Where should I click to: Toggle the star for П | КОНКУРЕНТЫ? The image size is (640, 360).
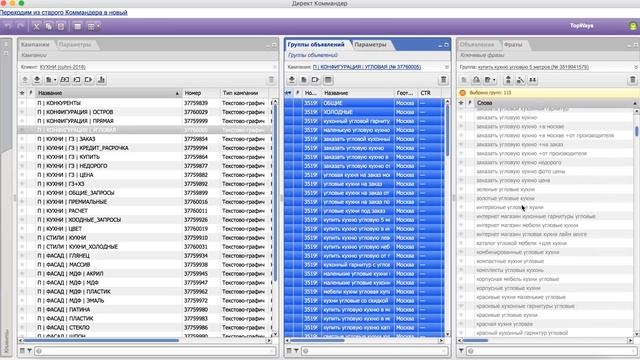(22, 103)
